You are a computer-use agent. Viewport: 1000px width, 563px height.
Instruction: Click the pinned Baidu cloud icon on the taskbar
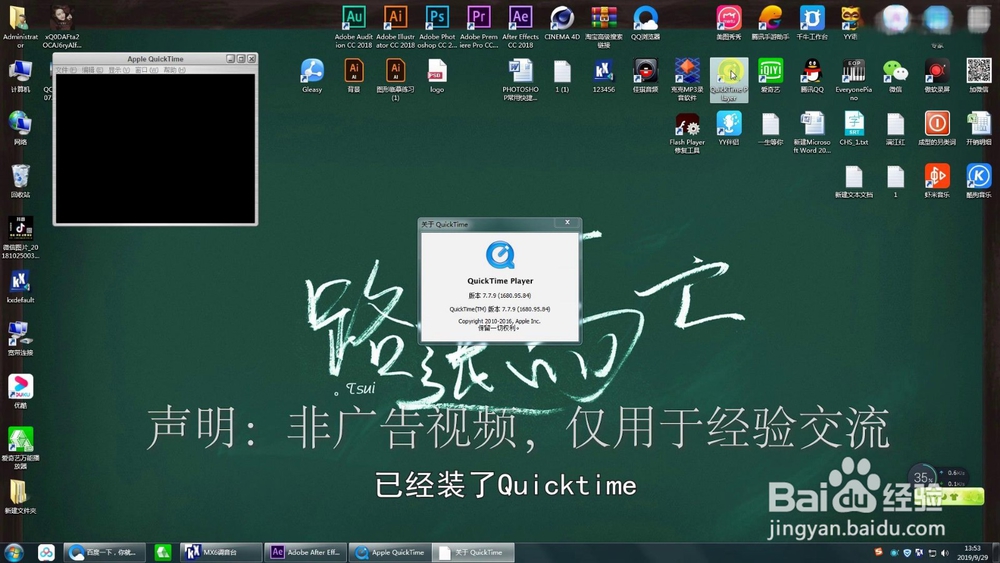(46, 552)
